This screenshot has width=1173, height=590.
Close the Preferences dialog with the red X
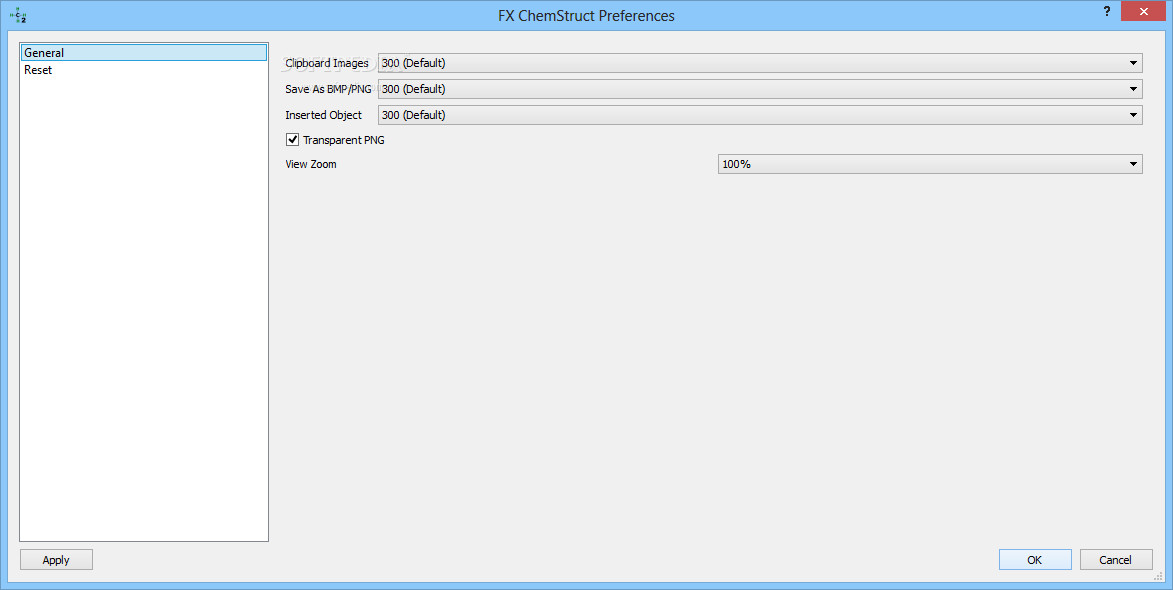click(x=1145, y=12)
